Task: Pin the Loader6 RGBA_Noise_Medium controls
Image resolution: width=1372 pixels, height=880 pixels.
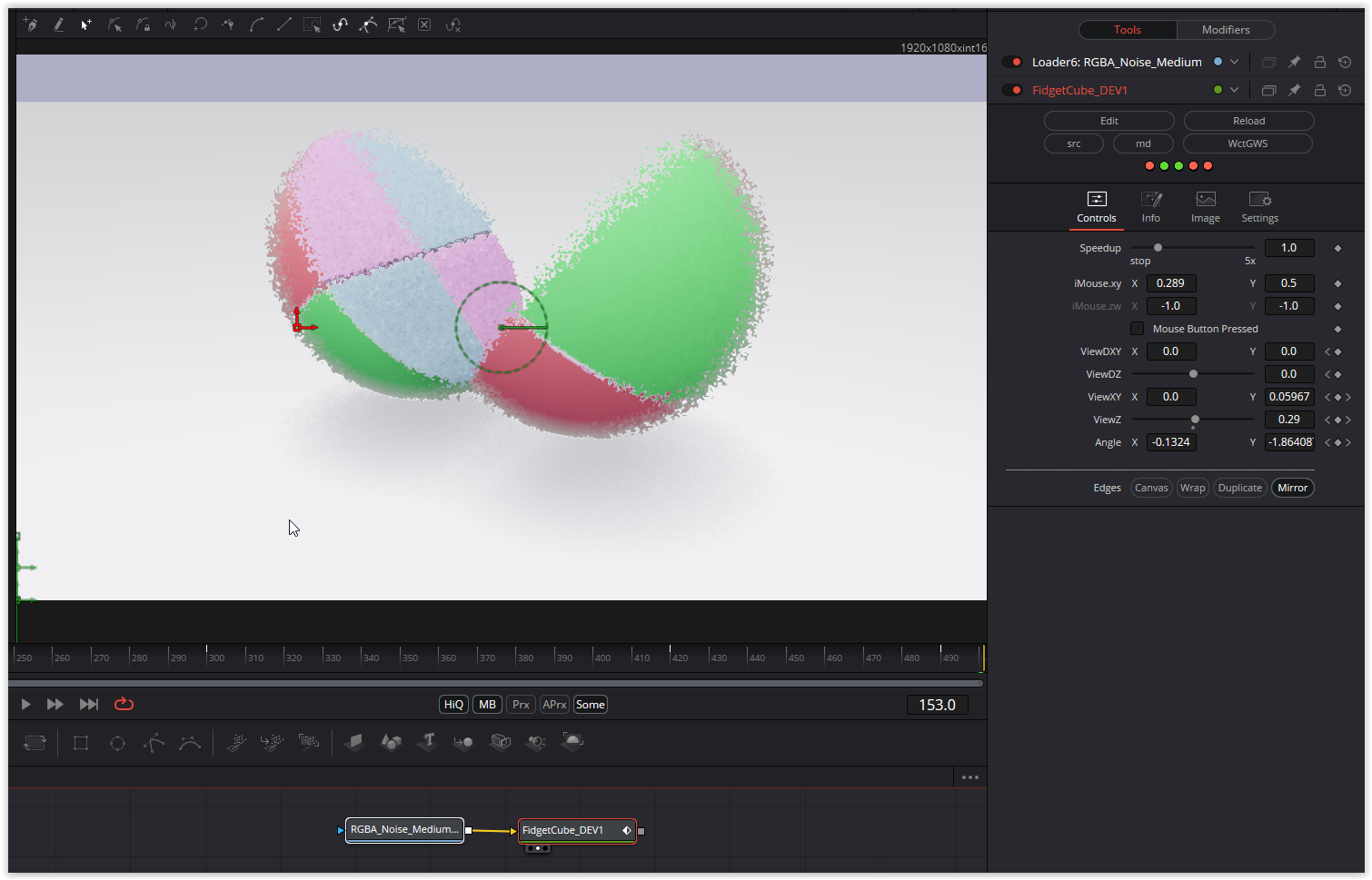Action: pos(1295,62)
